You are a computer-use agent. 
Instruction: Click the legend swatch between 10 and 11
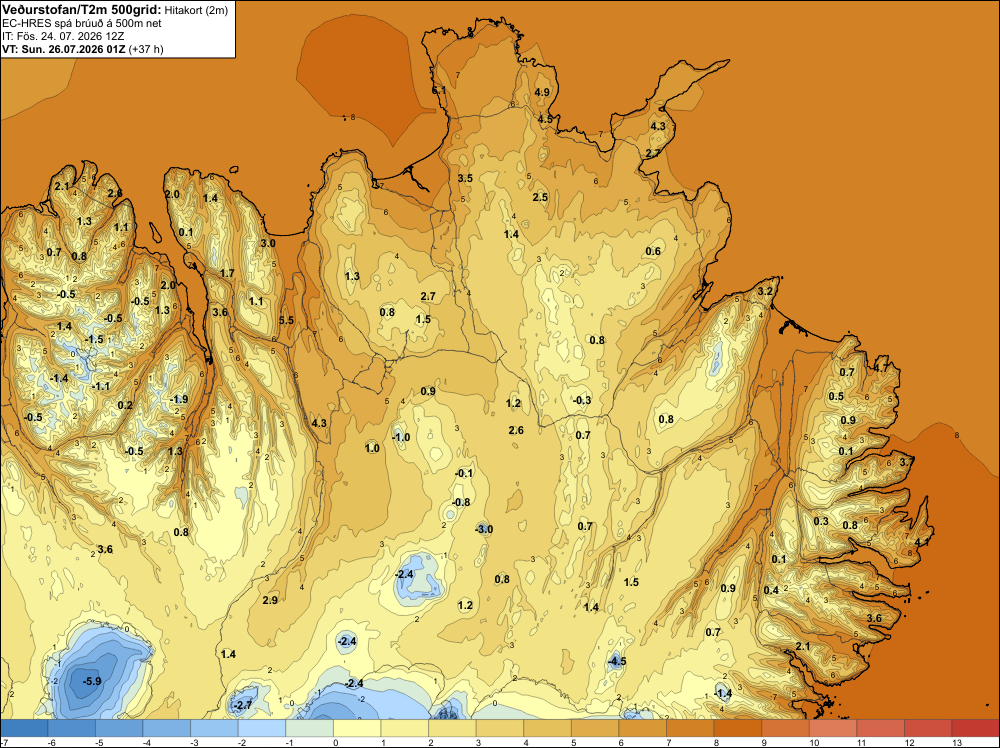834,728
